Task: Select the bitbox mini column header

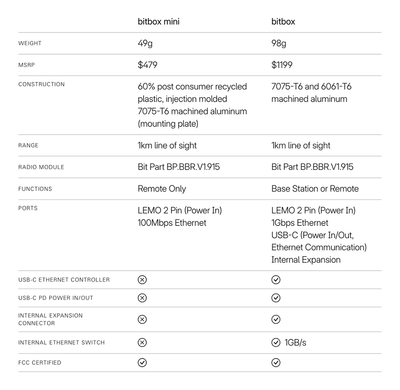Action: pos(158,22)
